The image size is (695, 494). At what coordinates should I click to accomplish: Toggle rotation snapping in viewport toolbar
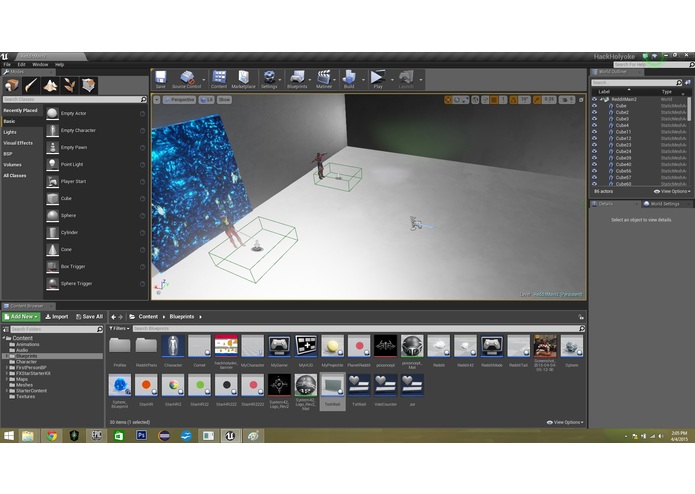(513, 100)
